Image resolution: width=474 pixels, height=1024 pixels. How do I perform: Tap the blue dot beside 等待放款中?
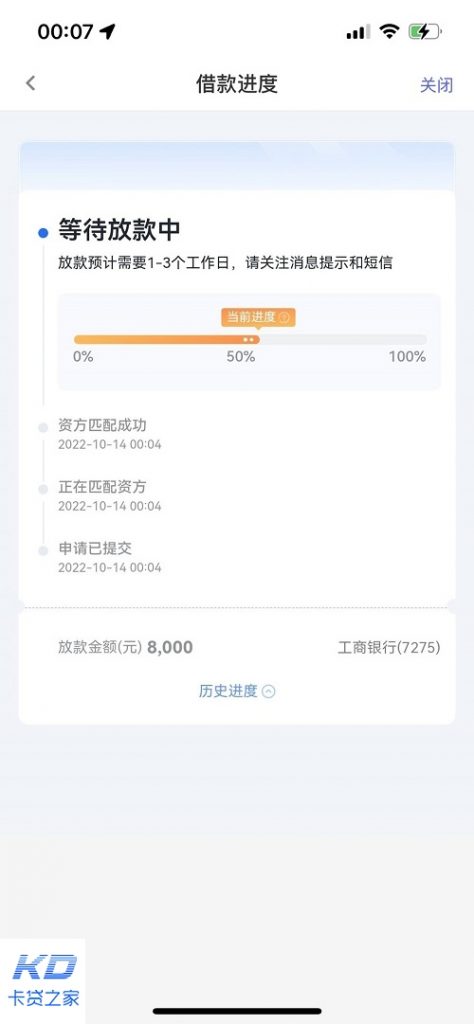pos(43,232)
